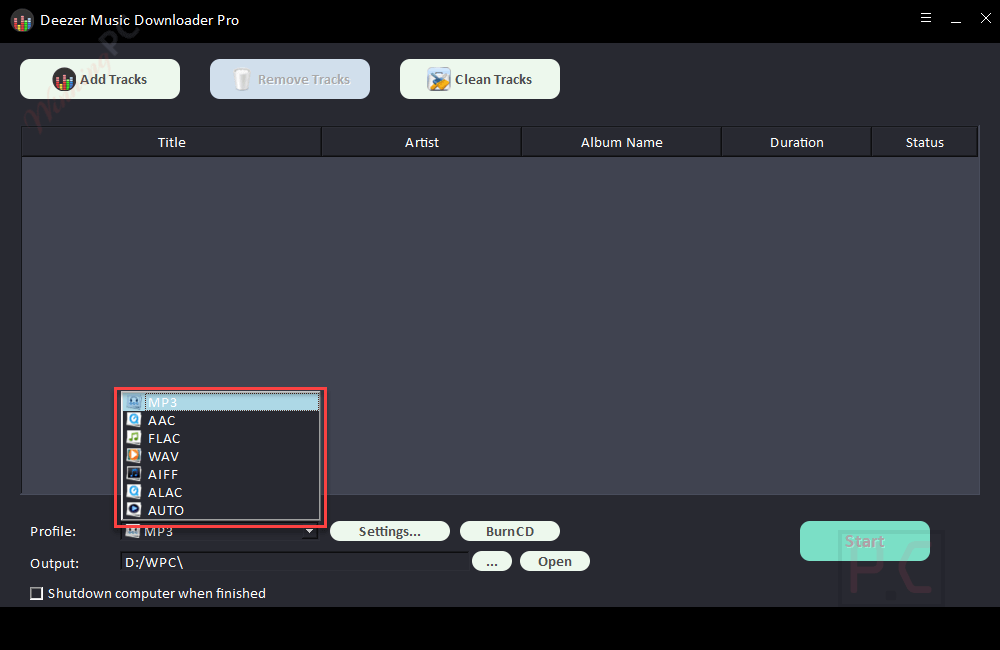Sort tracks by Duration column header

[x=797, y=142]
